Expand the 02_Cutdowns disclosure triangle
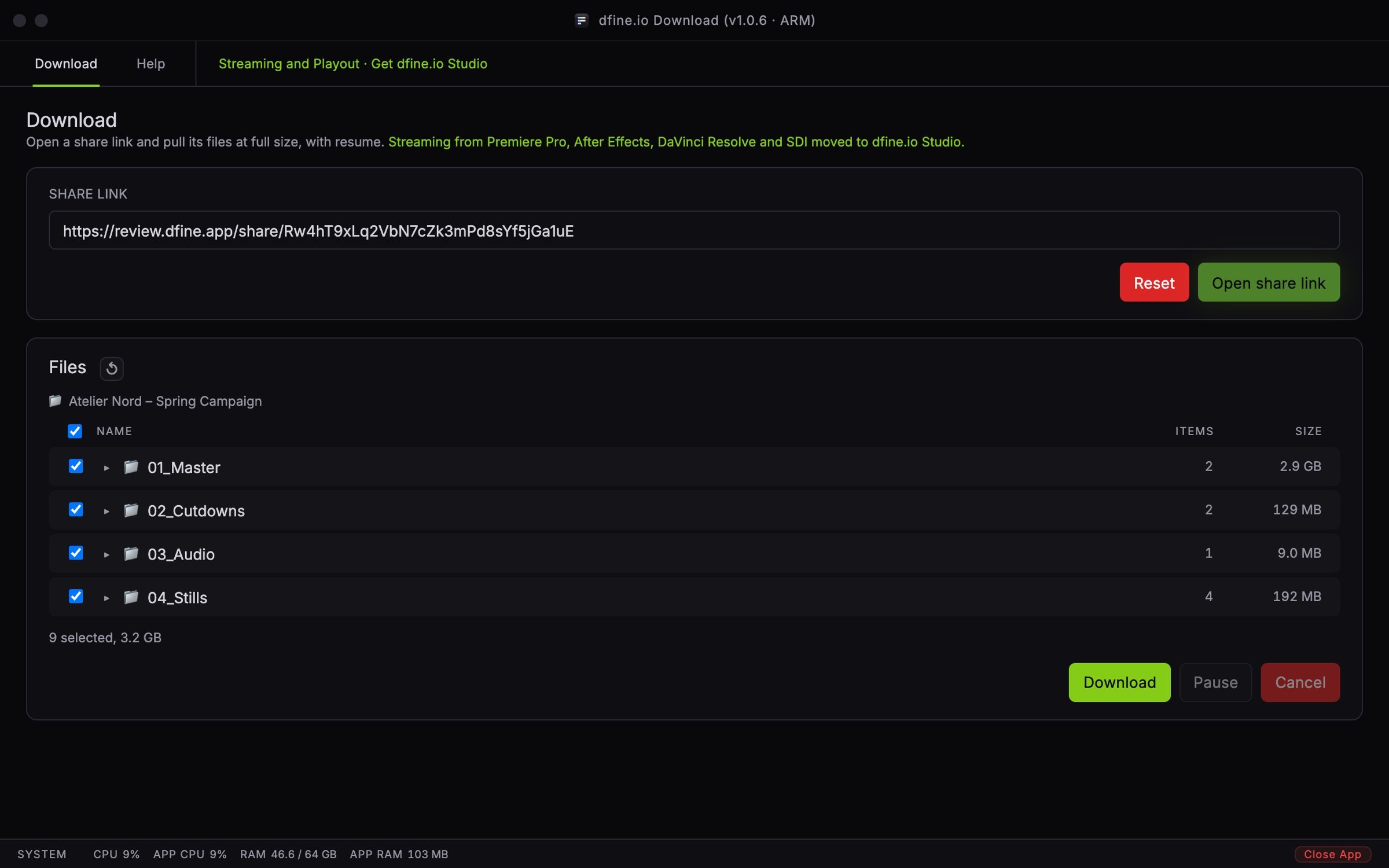 [106, 511]
